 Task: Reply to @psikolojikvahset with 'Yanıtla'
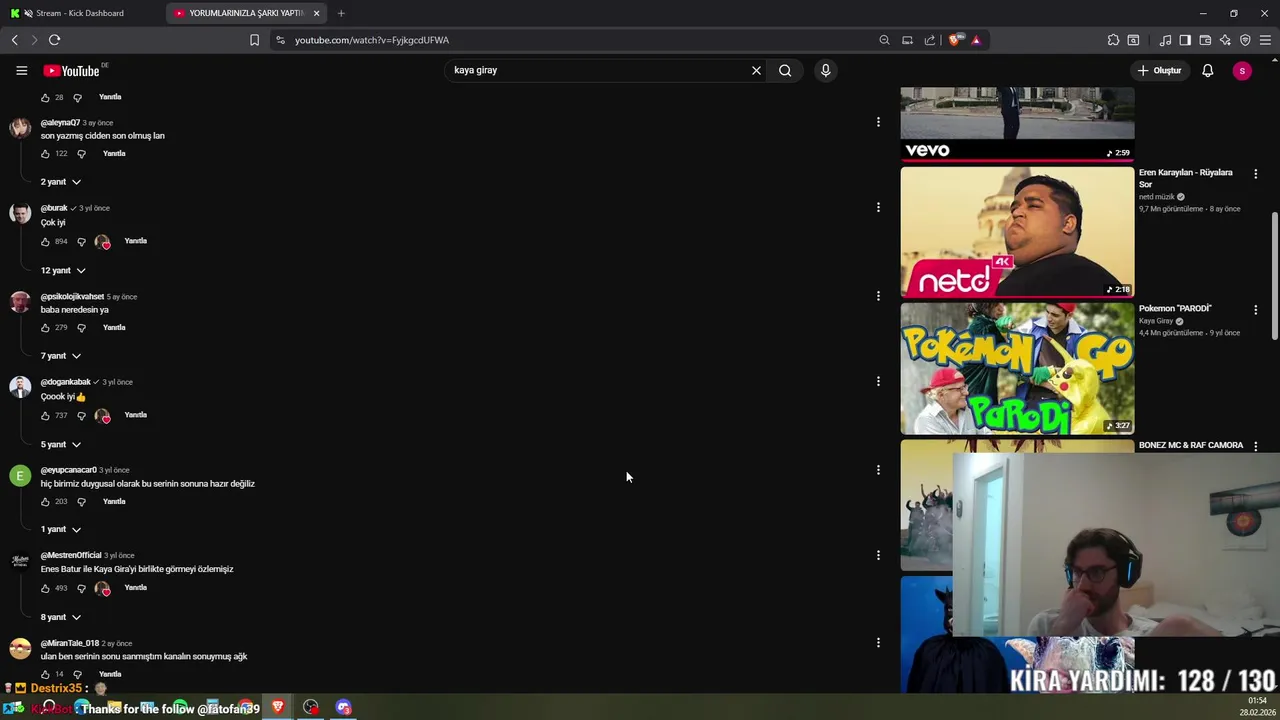(x=114, y=327)
